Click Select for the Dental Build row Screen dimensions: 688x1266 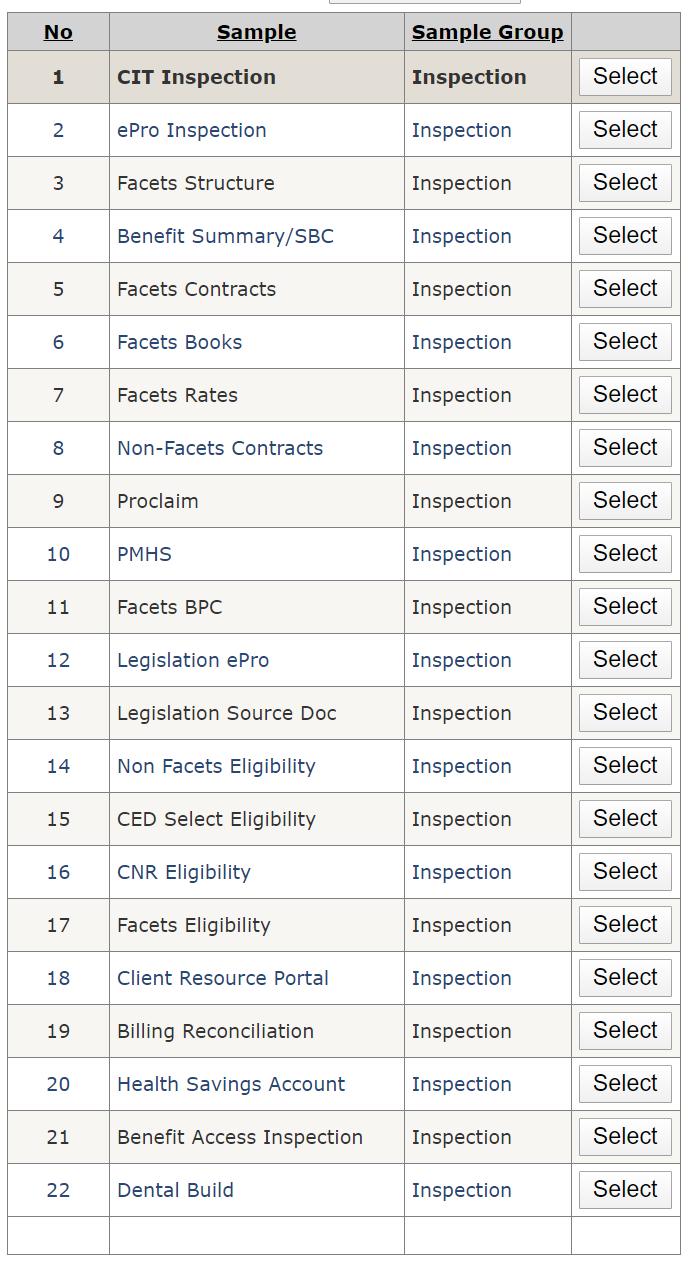[625, 1190]
